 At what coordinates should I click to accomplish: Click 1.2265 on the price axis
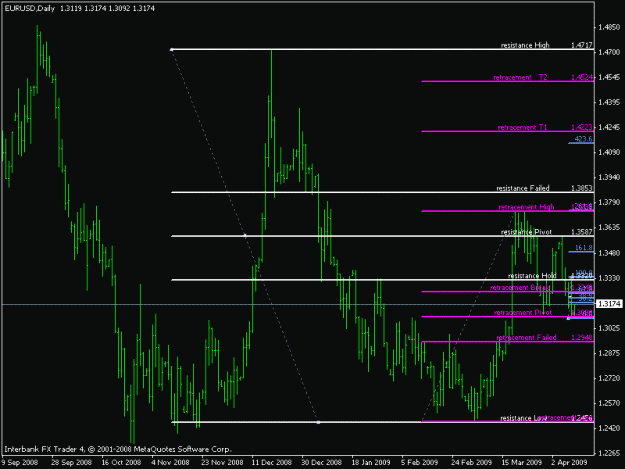point(609,453)
